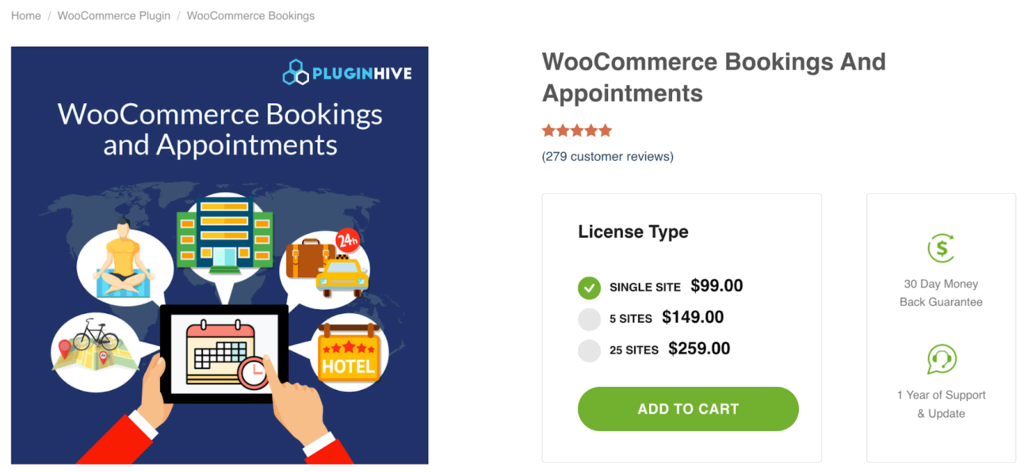The width and height of the screenshot is (1024, 472).
Task: Open WooCommerce Bookings breadcrumb link
Action: pos(250,16)
